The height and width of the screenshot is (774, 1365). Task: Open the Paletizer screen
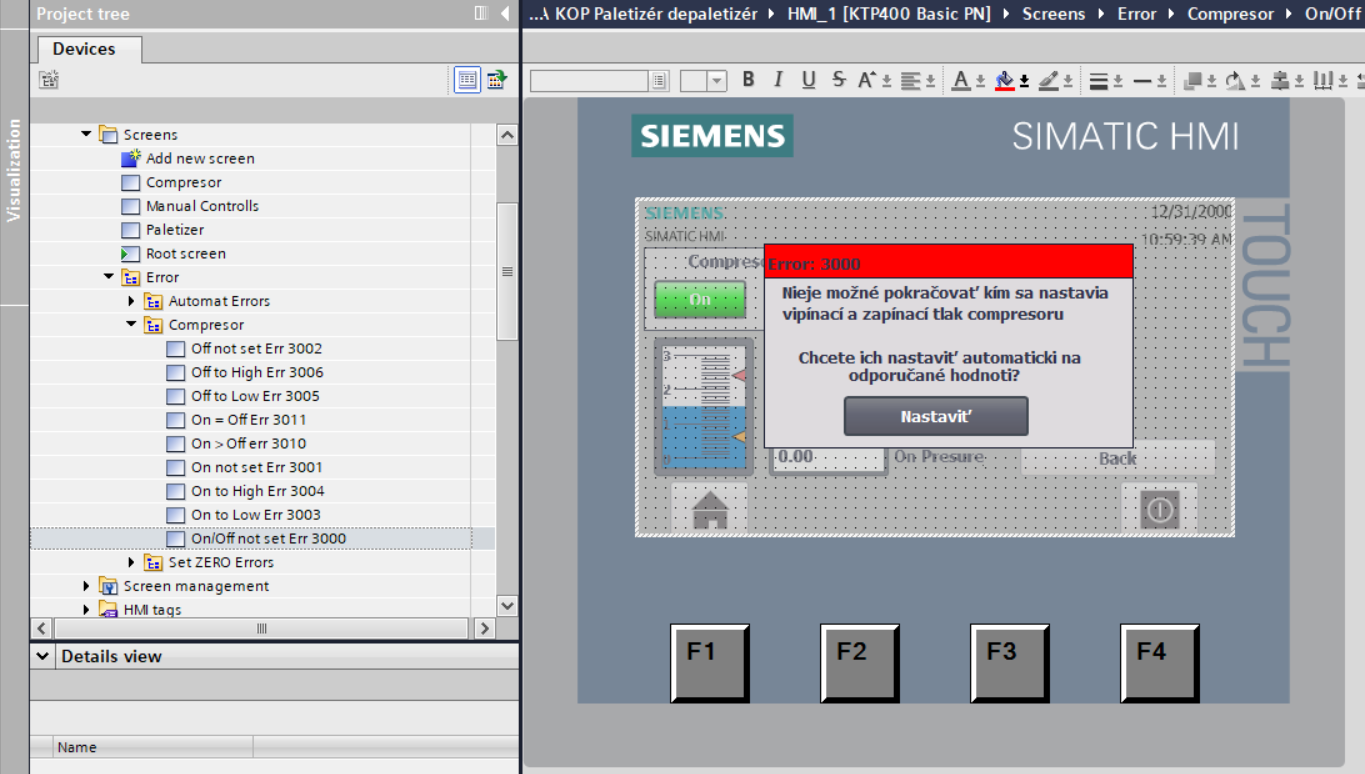175,230
